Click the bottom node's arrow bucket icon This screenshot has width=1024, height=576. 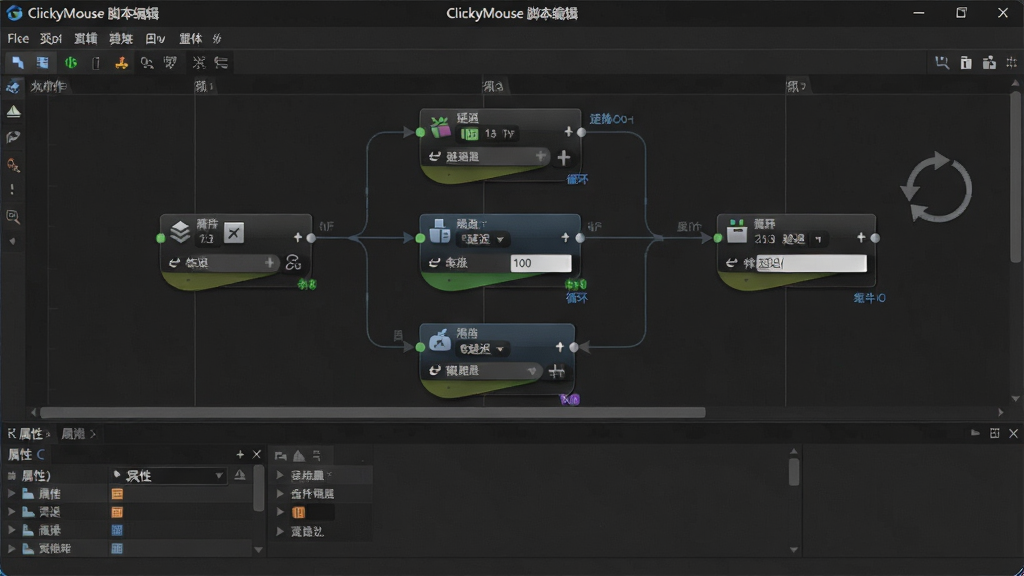point(440,340)
